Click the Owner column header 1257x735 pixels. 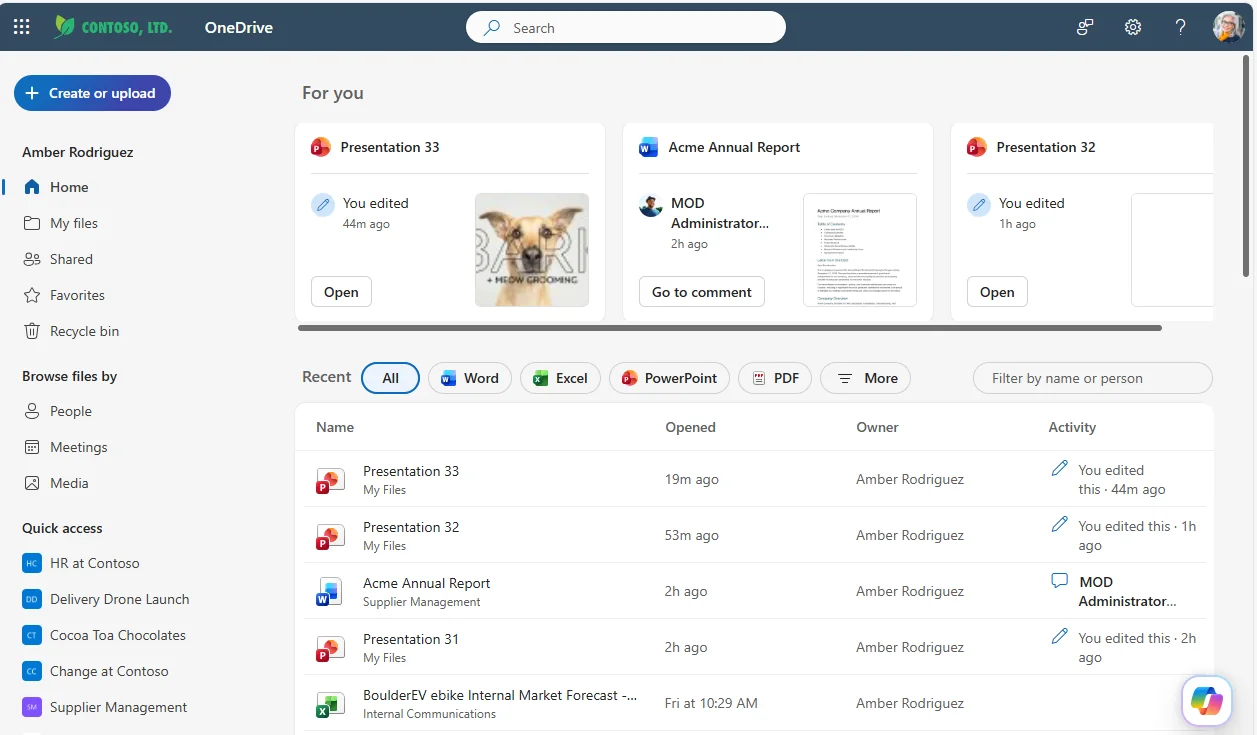877,427
